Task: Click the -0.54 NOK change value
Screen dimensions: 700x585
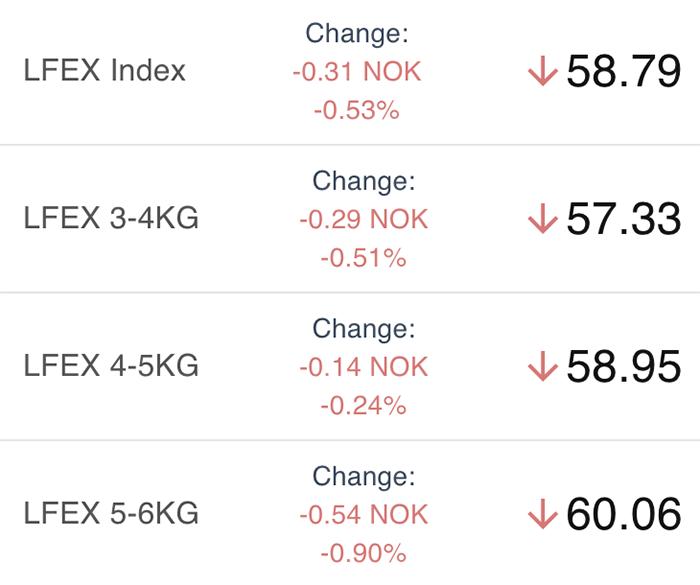Action: coord(363,515)
